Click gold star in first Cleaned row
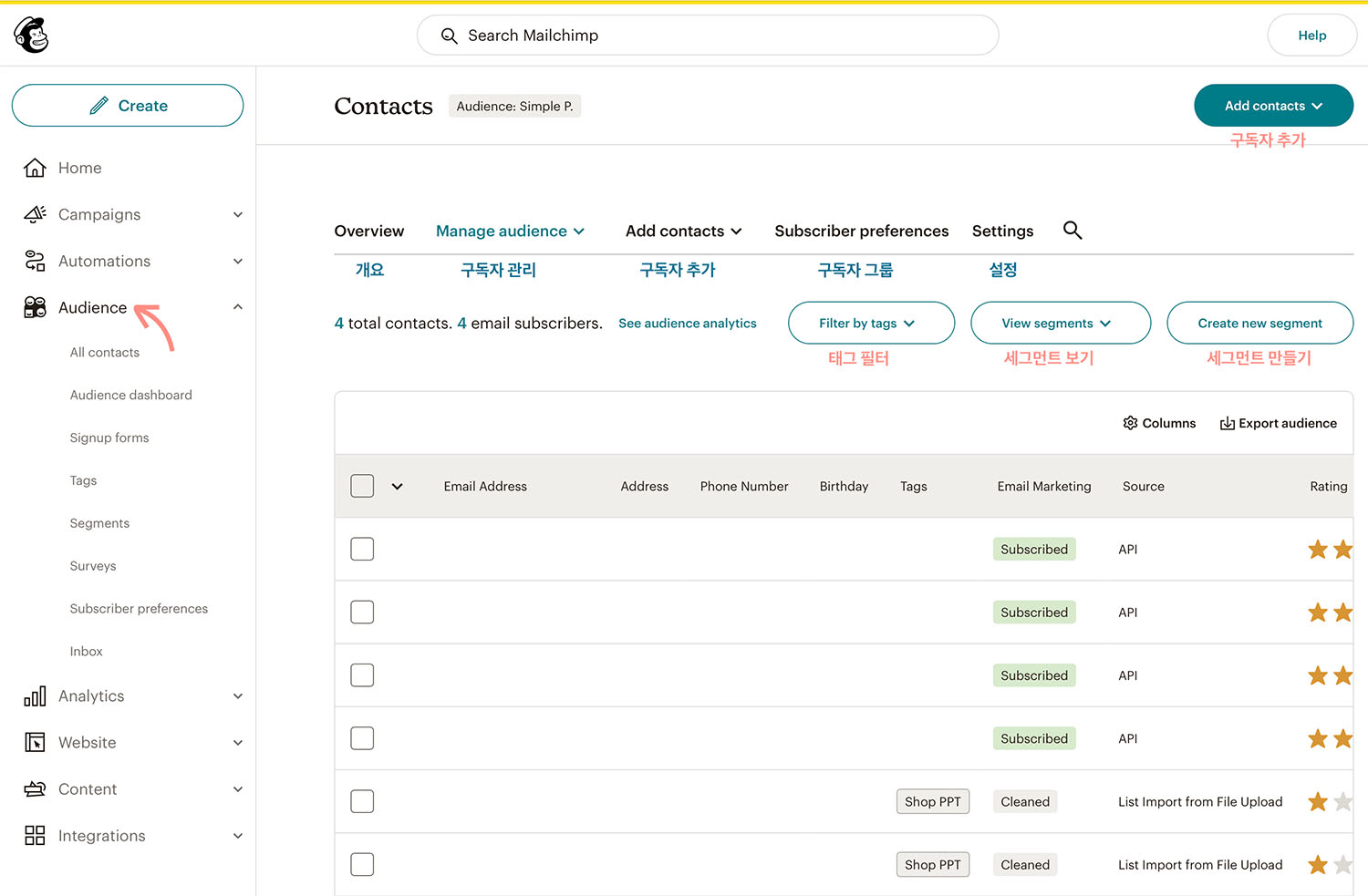1368x896 pixels. [x=1317, y=802]
